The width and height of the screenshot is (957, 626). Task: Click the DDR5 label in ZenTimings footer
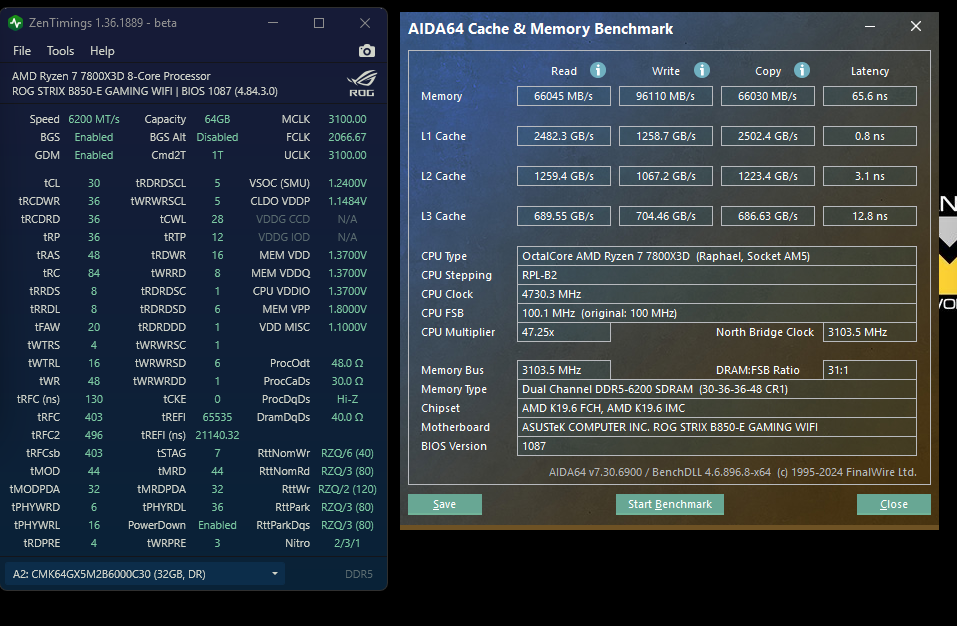point(359,574)
